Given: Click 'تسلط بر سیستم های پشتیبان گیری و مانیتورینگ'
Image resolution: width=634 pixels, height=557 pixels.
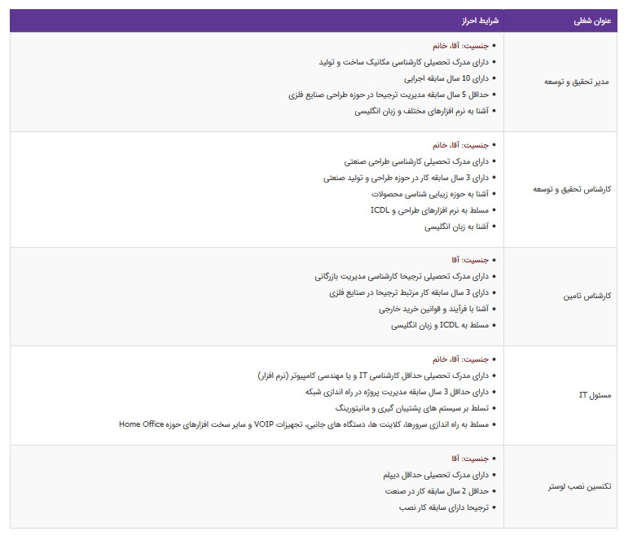Looking at the screenshot, I should click(x=412, y=408).
